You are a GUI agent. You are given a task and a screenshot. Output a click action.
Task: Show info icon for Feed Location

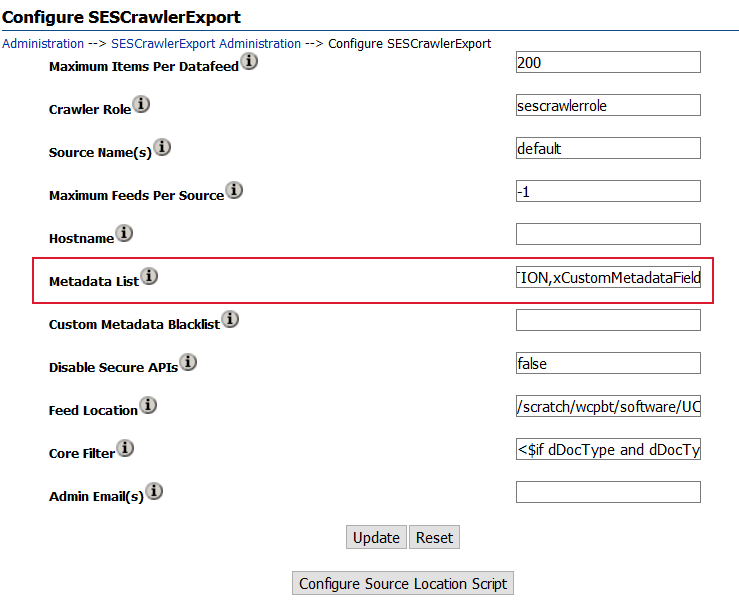[148, 405]
